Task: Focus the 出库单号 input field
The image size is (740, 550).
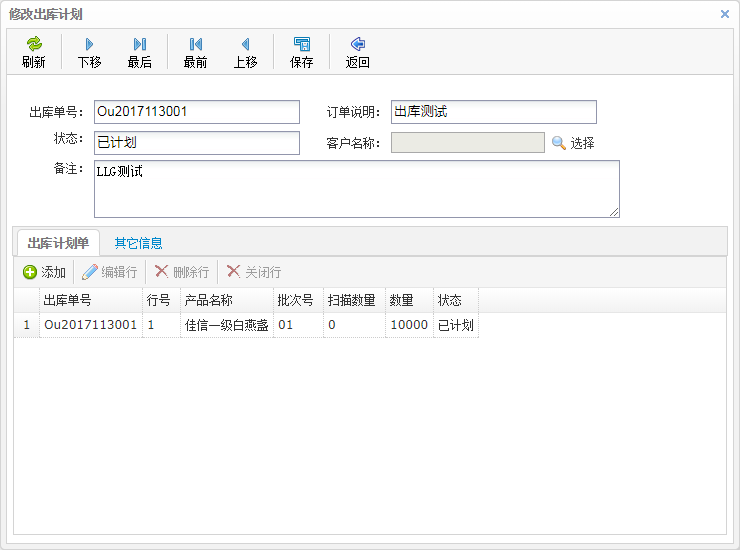Action: click(x=197, y=112)
